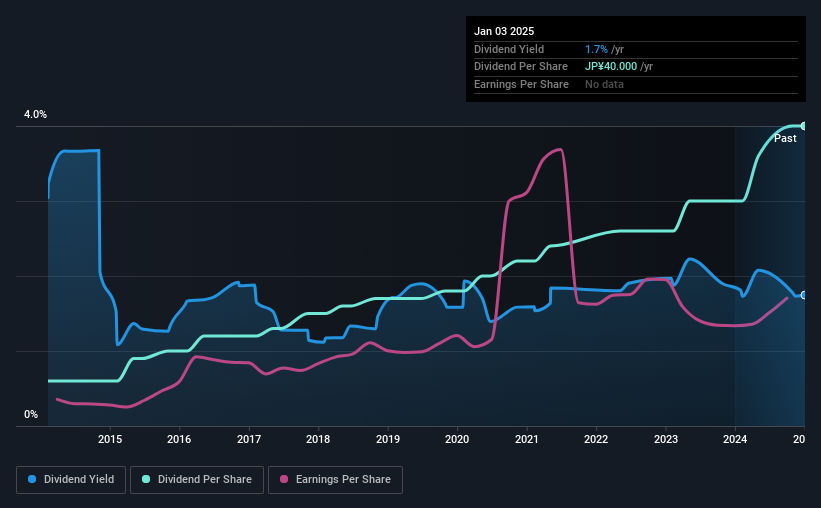821x508 pixels.
Task: Click the pink earnings peak in 2021
Action: click(x=560, y=150)
